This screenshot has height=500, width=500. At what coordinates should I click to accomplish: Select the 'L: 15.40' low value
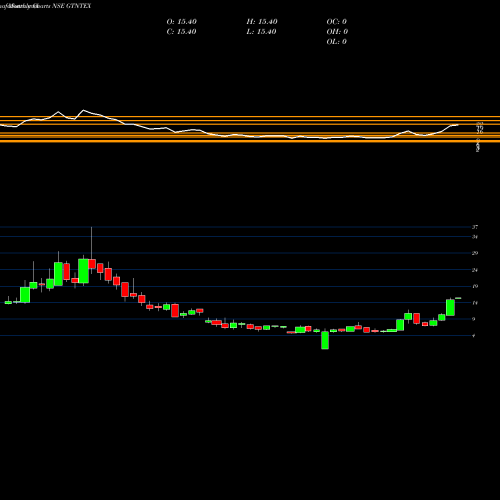(262, 32)
